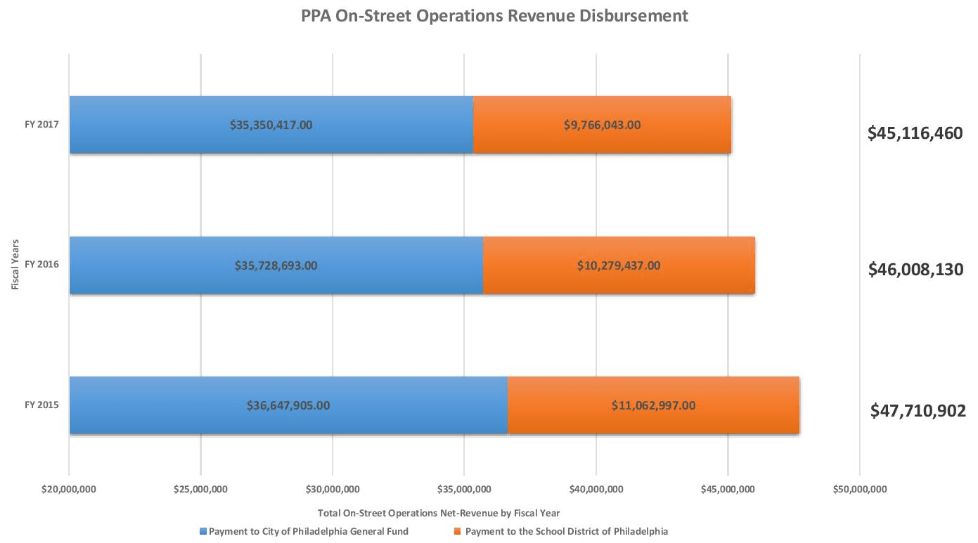Screen dimensions: 978x543
Task: Select the FY 2016 orange bar segment
Action: pyautogui.click(x=618, y=265)
